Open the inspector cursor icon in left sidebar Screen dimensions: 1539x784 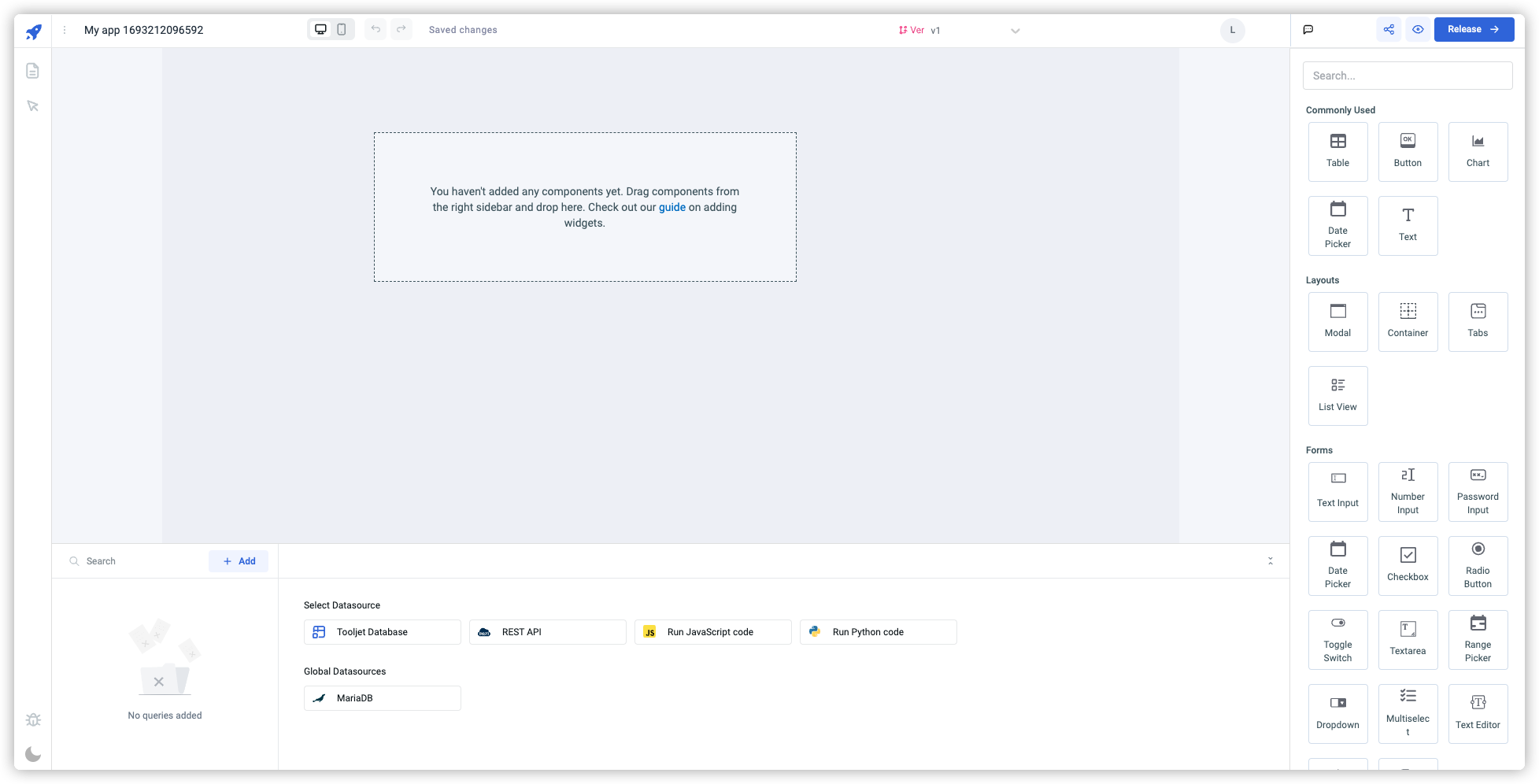coord(32,106)
